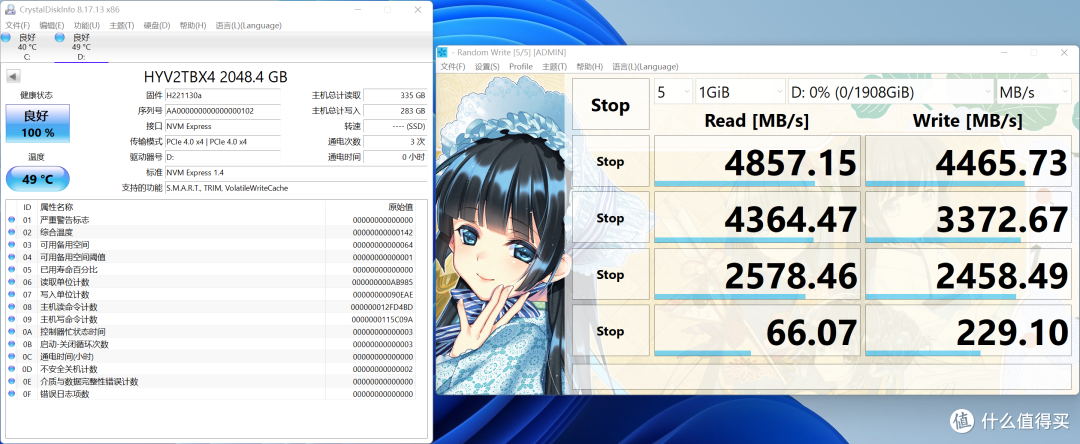This screenshot has width=1080, height=444.
Task: Open 帮助(H) menu in CrystalDiskMark
Action: pyautogui.click(x=590, y=67)
